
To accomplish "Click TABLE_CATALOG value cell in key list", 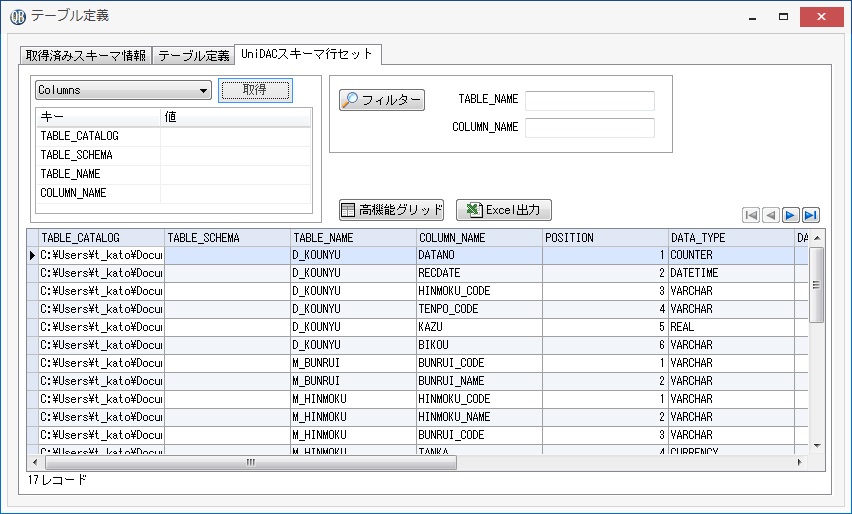I will click(x=235, y=136).
